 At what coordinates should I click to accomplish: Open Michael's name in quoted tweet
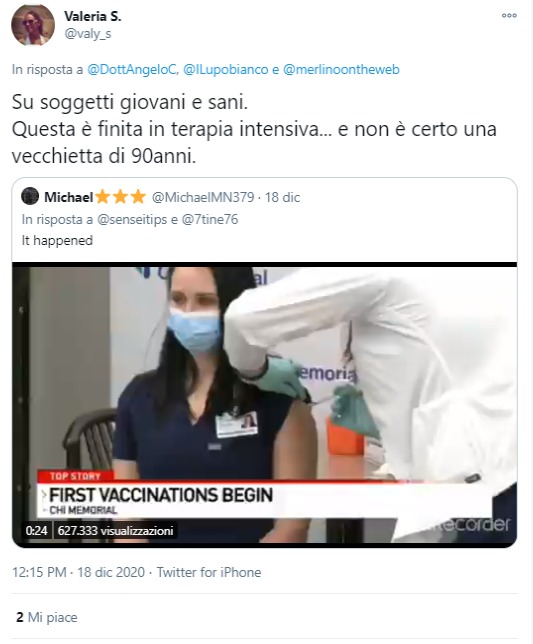(x=69, y=197)
